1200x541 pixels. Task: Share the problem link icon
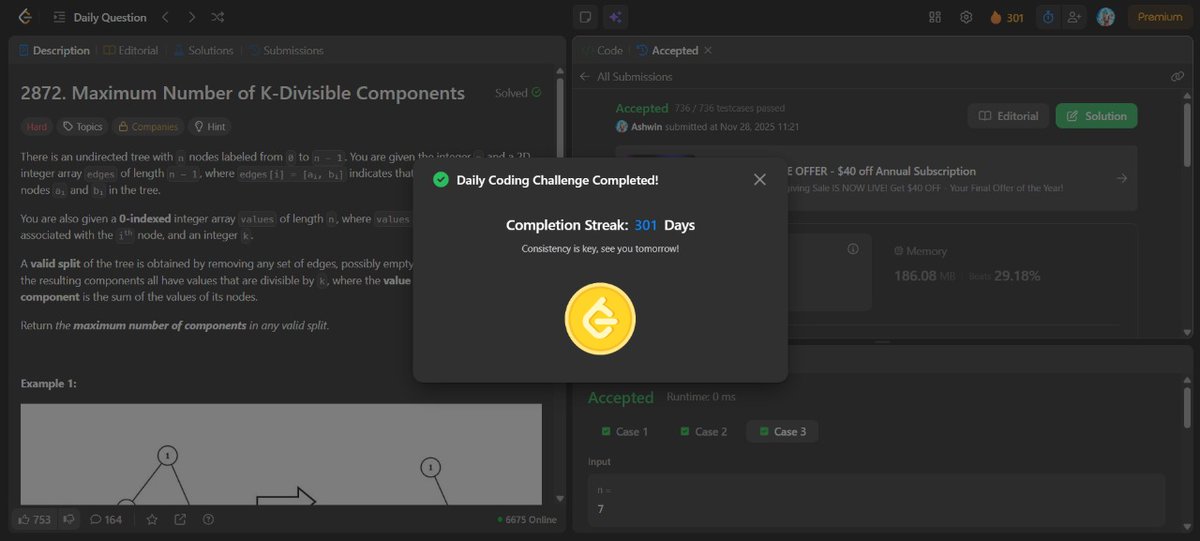click(180, 519)
